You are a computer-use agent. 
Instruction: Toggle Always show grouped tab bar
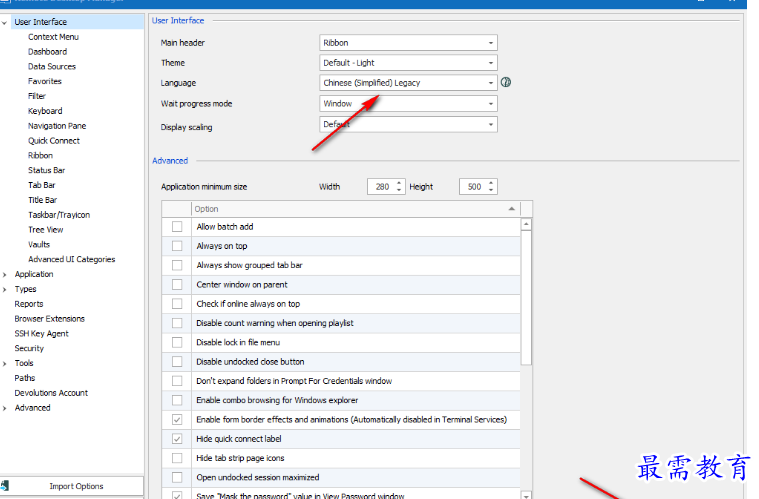pos(177,265)
